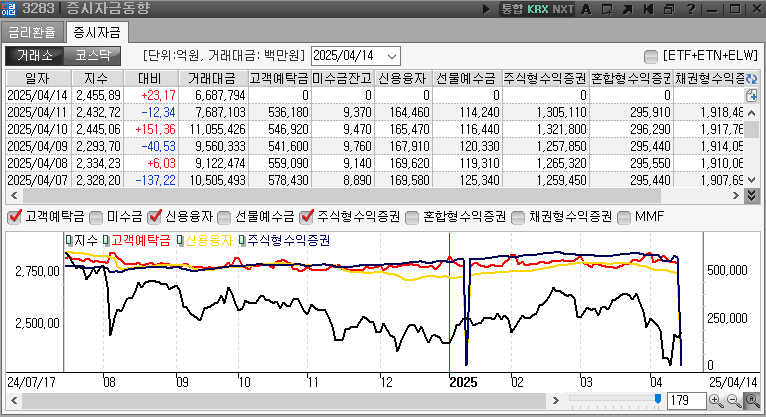Click the chart horizontal scrollbar thumb

click(x=284, y=401)
